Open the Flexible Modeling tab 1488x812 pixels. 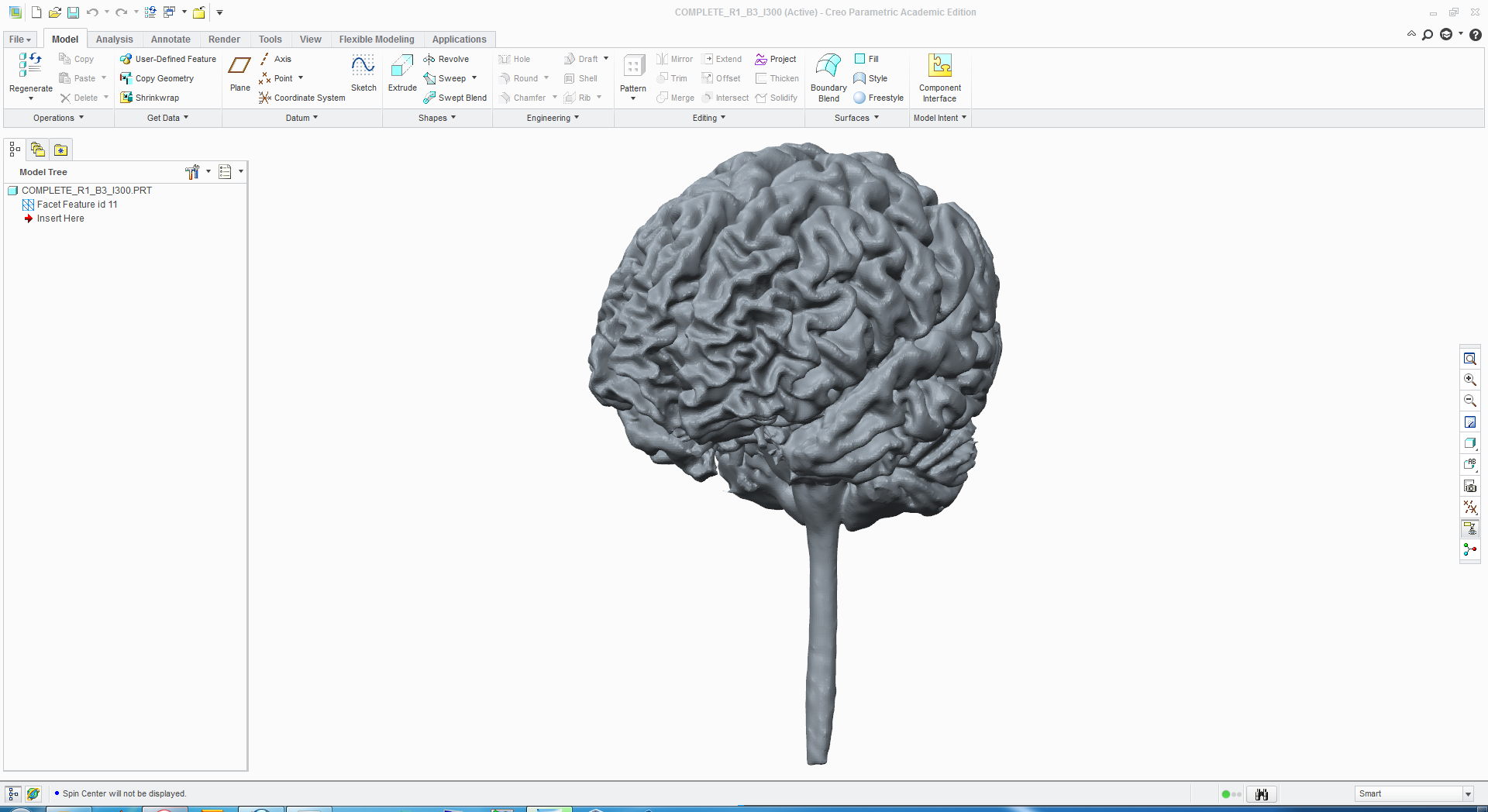coord(376,40)
